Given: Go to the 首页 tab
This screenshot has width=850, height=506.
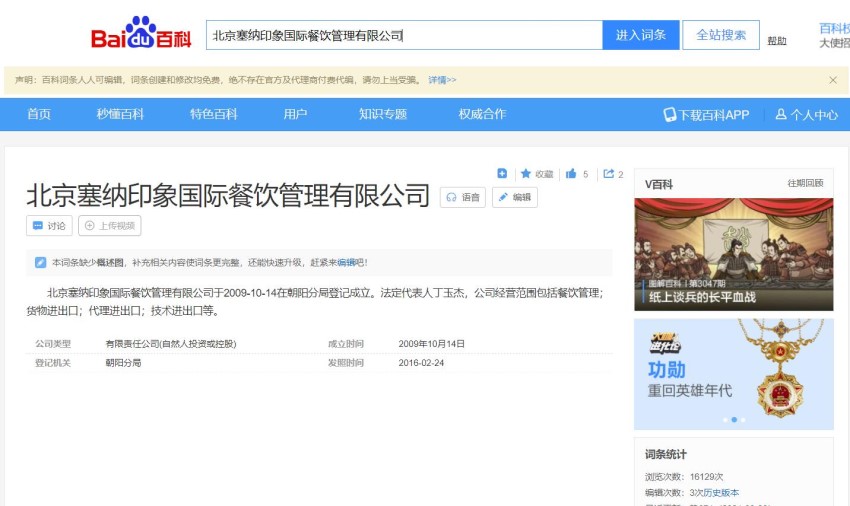Looking at the screenshot, I should 39,114.
